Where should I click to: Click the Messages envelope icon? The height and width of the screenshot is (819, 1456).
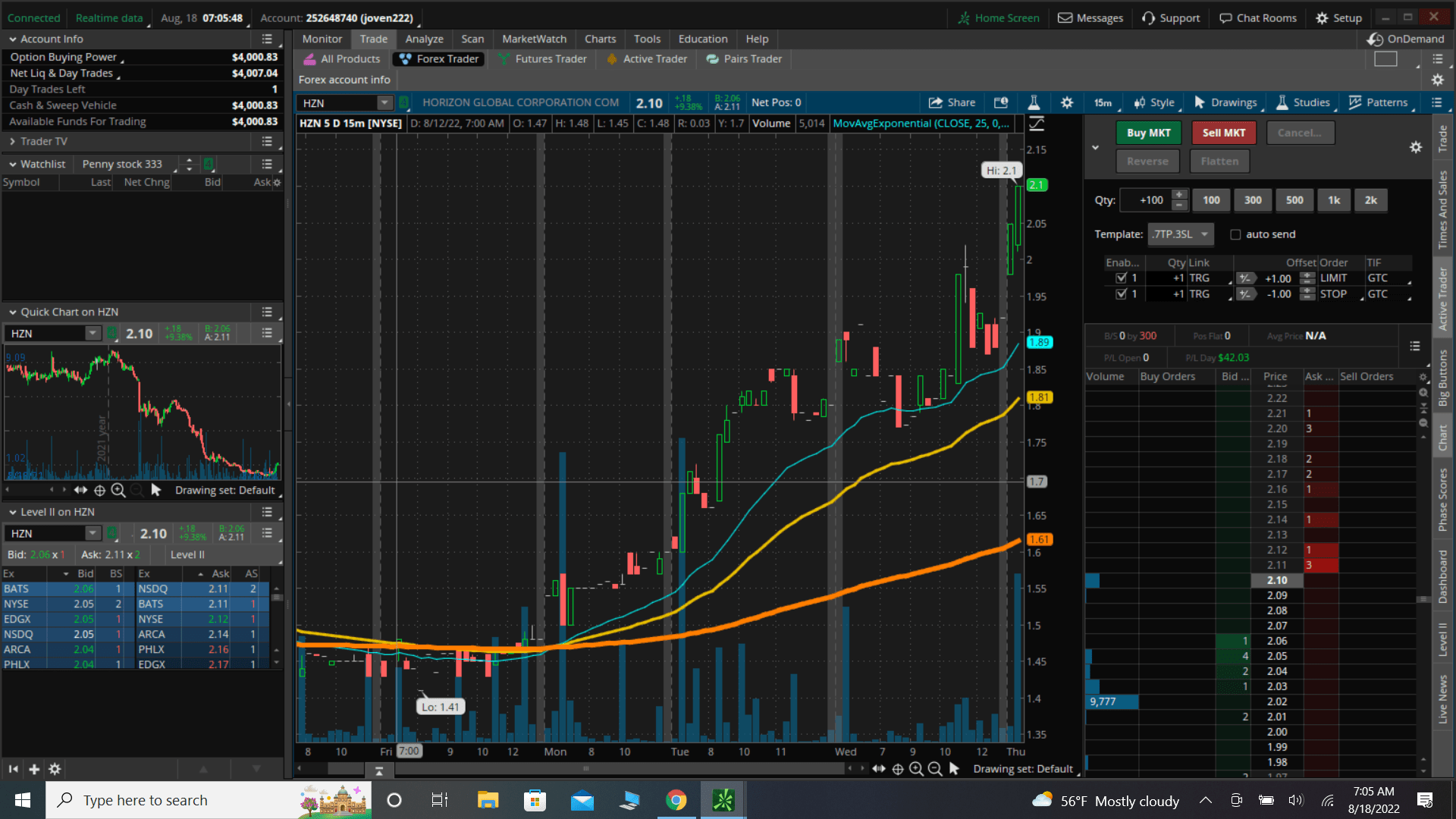coord(1065,17)
